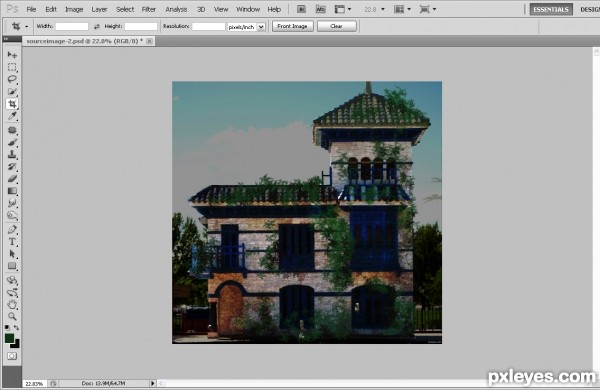600x390 pixels.
Task: Open the Window menu
Action: coord(248,9)
